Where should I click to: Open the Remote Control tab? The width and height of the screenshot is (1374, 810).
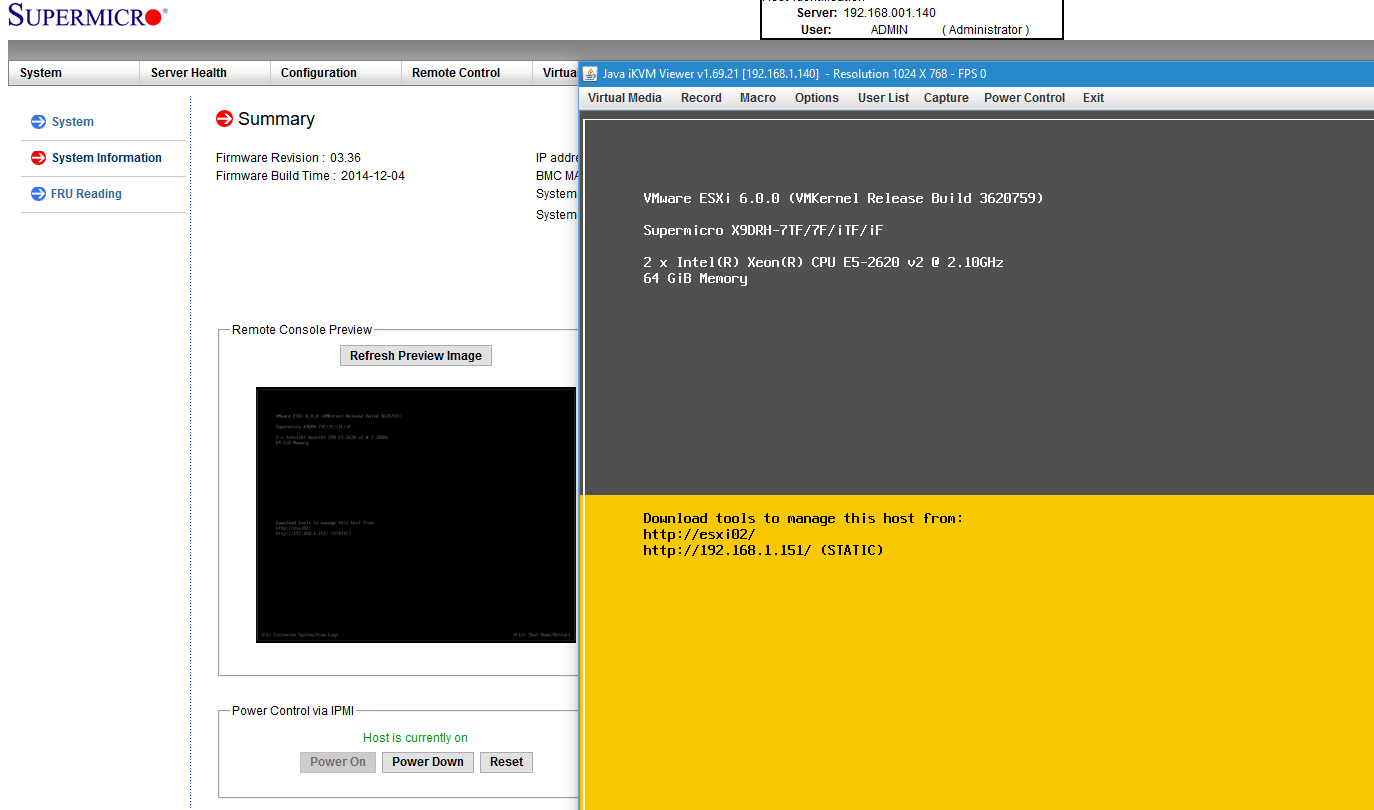pyautogui.click(x=467, y=73)
